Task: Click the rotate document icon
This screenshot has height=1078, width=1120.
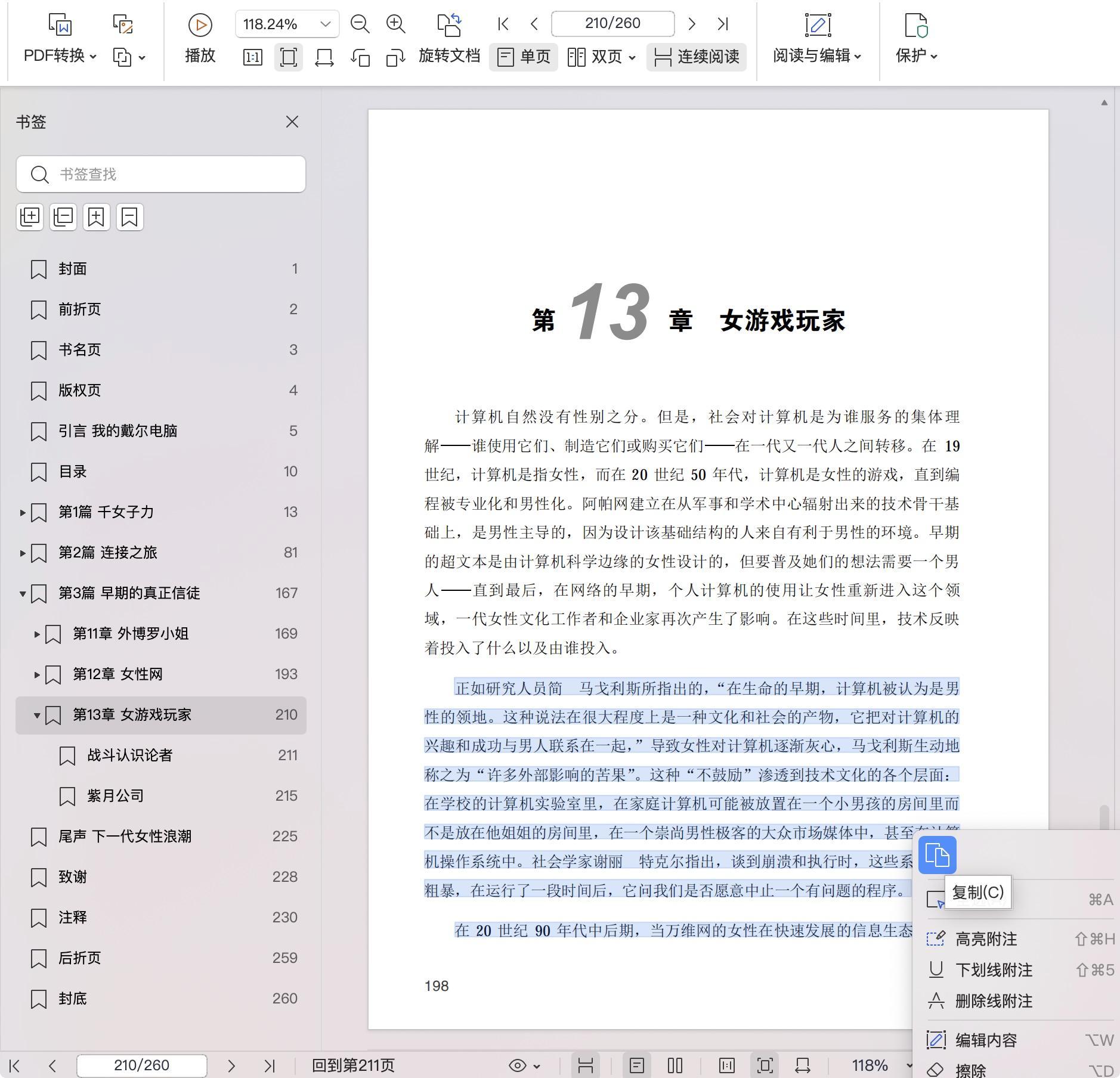Action: 449,25
